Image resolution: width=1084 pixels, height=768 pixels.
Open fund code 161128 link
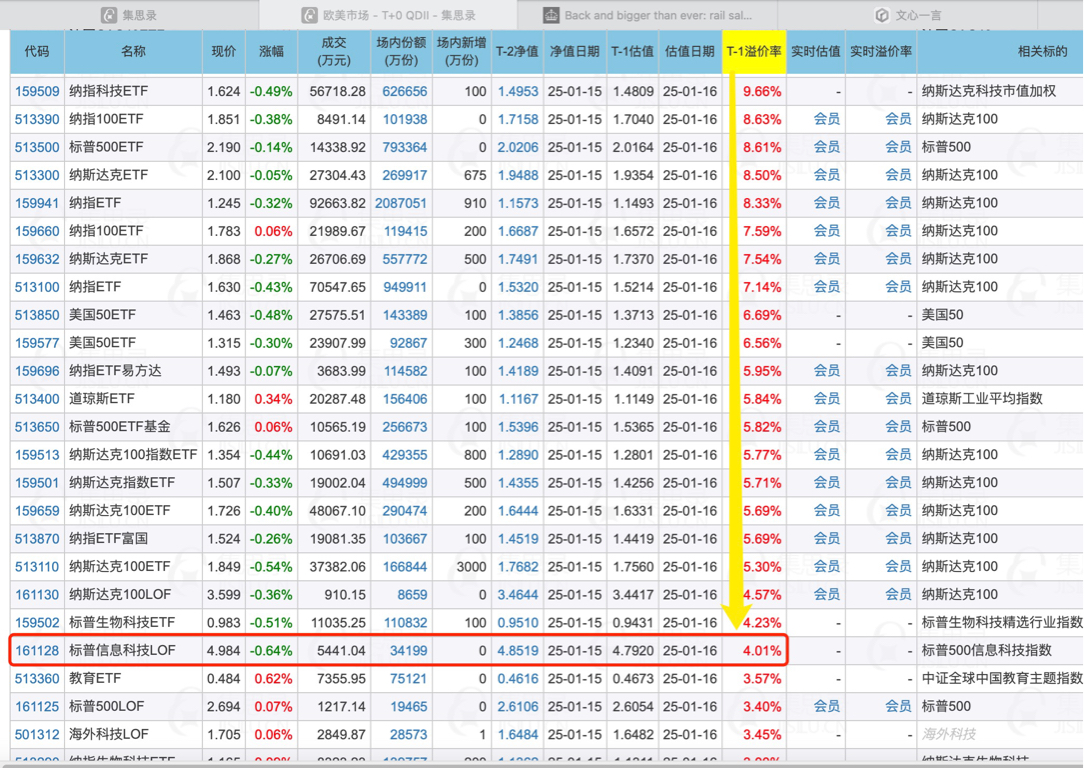coord(37,650)
